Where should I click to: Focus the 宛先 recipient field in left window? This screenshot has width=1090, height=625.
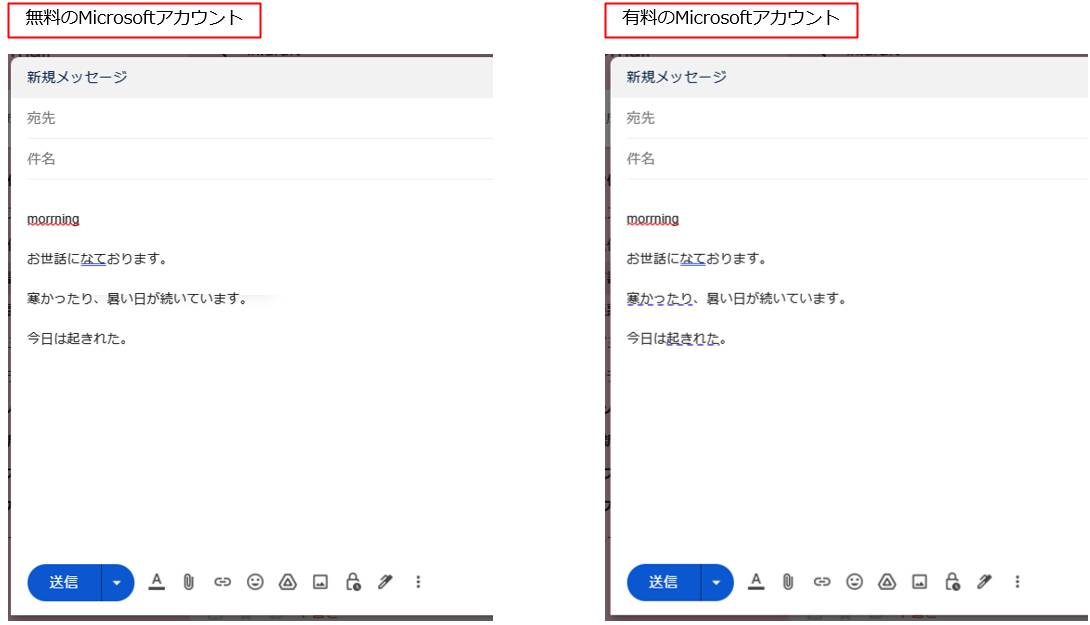coord(259,118)
